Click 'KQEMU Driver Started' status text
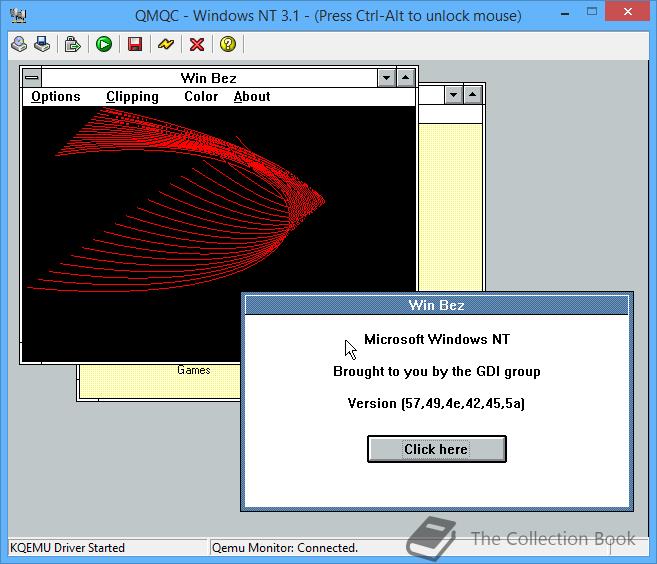This screenshot has width=657, height=564. click(67, 548)
